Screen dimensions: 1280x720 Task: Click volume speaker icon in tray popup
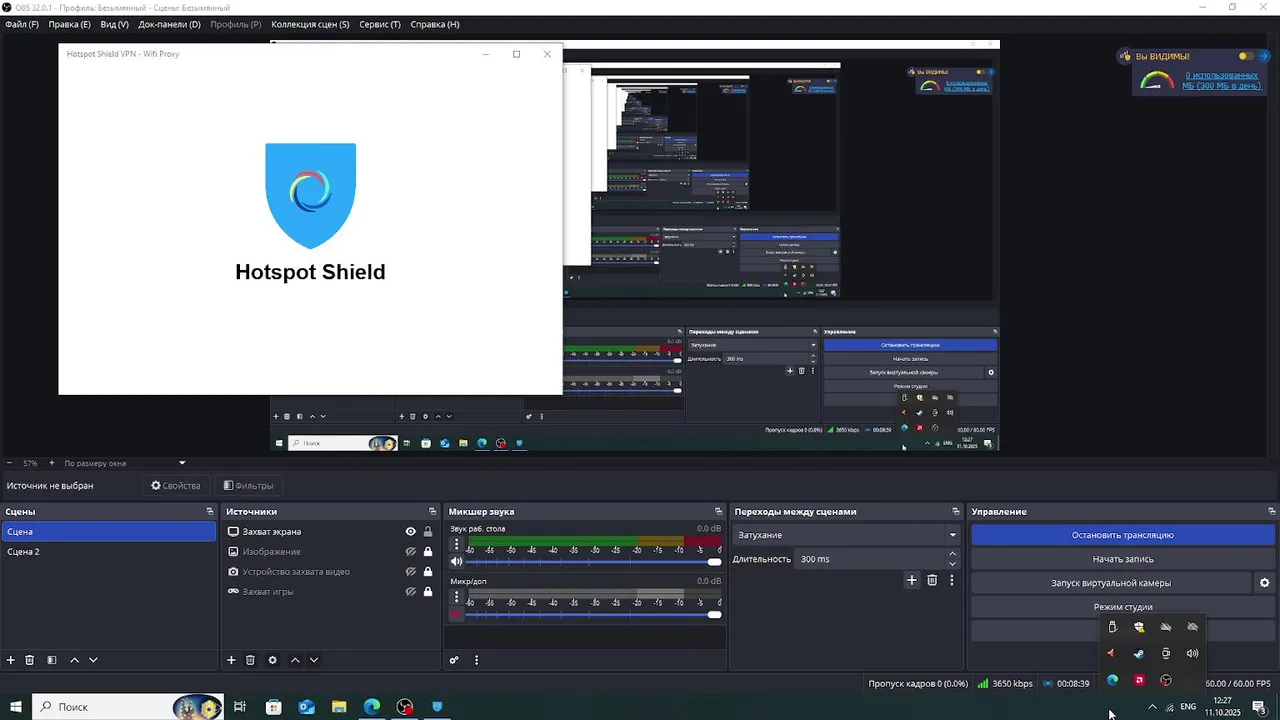[1192, 653]
